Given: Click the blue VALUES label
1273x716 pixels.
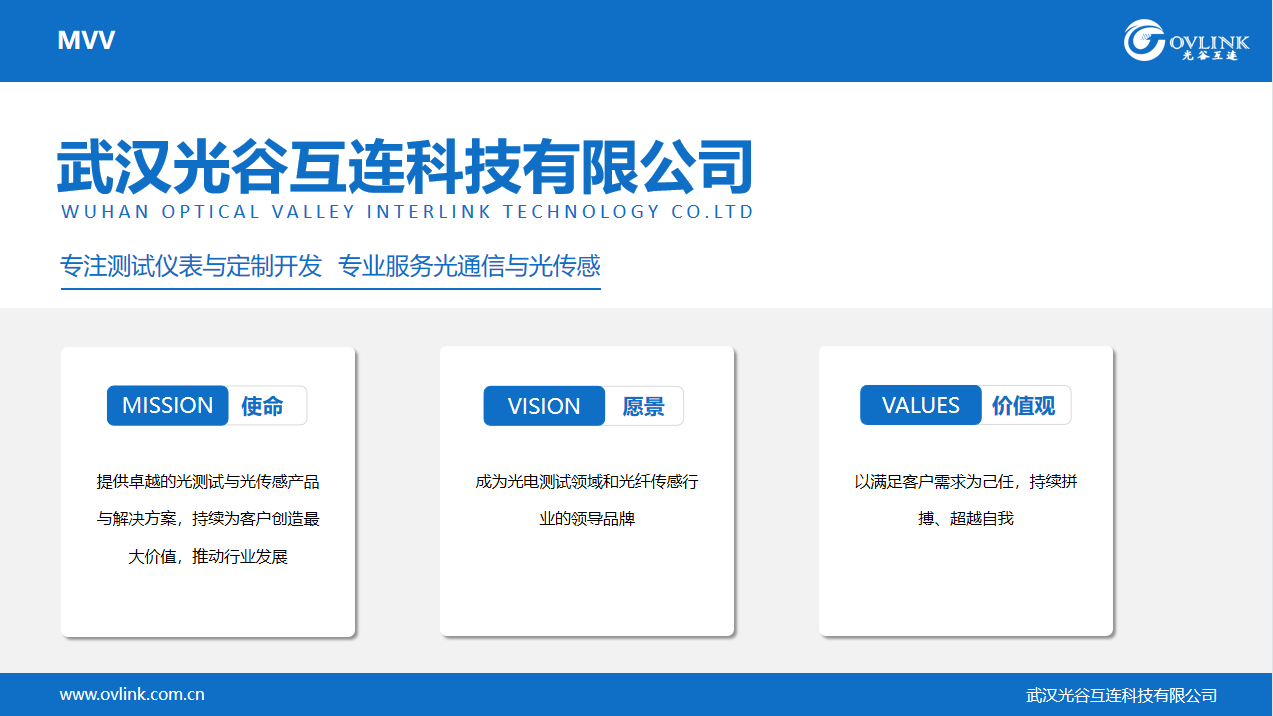Looking at the screenshot, I should [920, 406].
